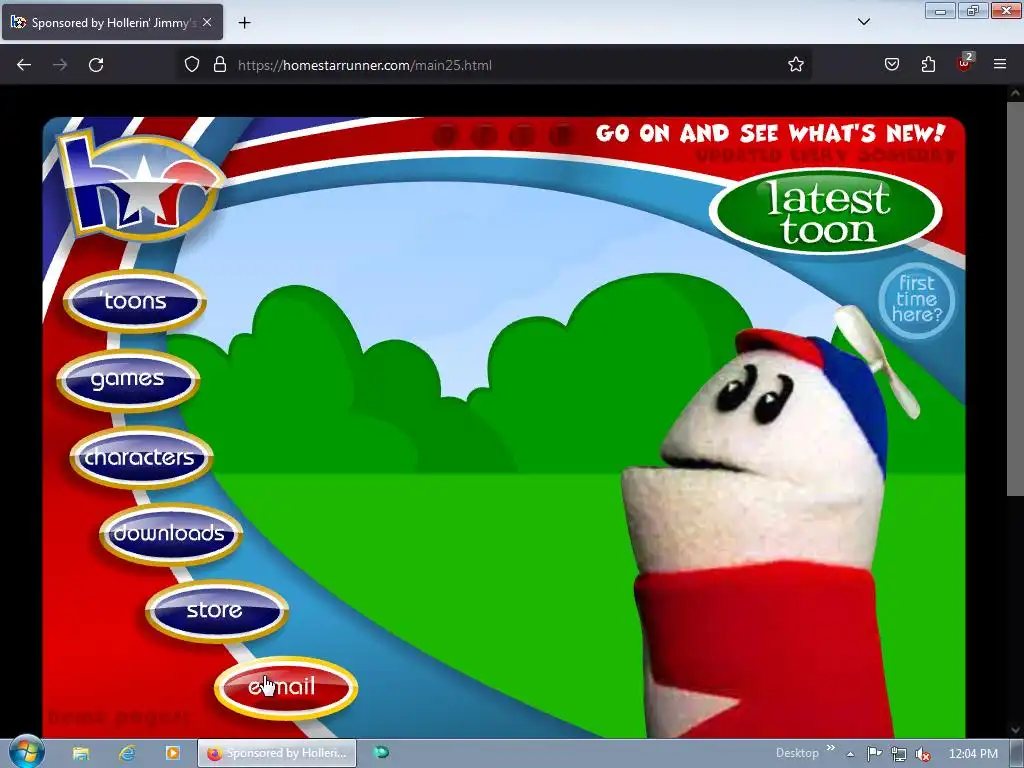1024x768 pixels.
Task: Open the characters menu button
Action: tap(141, 457)
